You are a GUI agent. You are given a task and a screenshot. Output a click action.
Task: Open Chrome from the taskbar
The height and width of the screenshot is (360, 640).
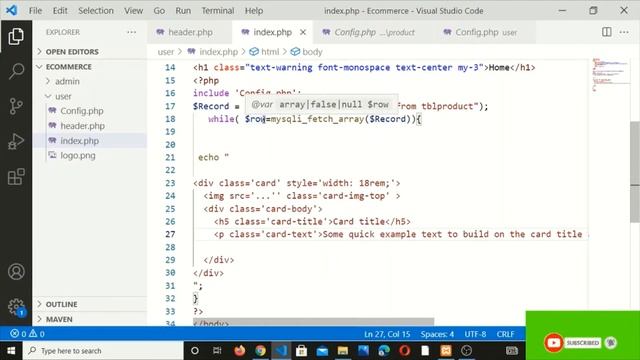click(x=260, y=351)
